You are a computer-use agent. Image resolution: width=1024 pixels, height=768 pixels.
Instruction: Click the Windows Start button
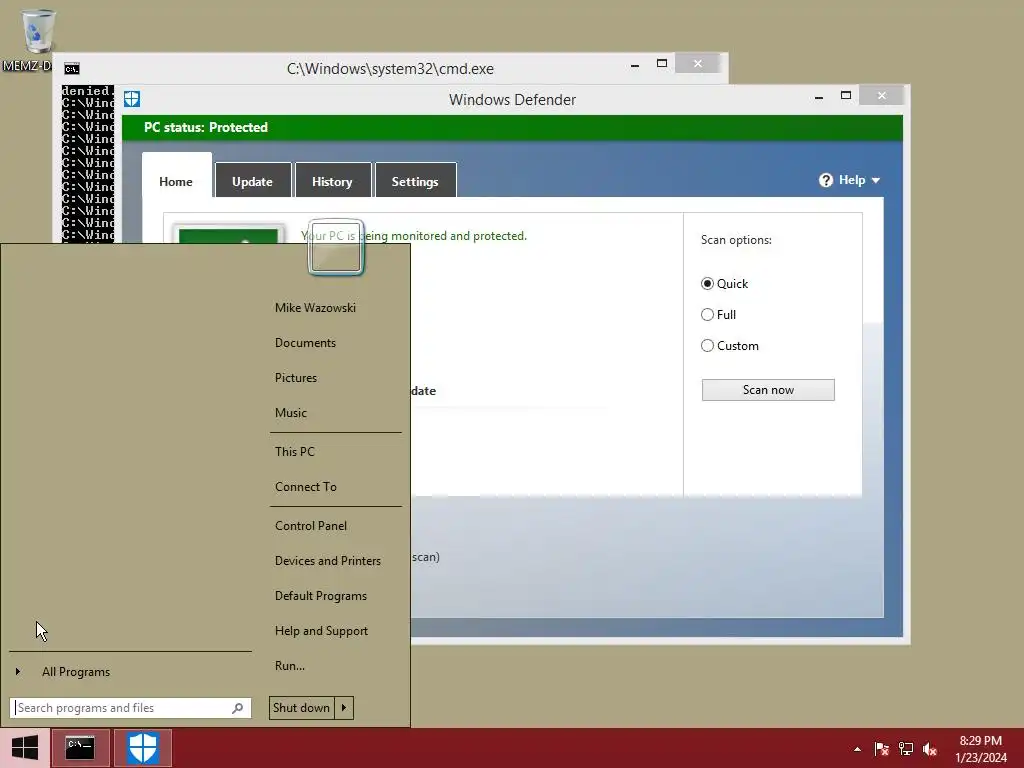[x=25, y=748]
